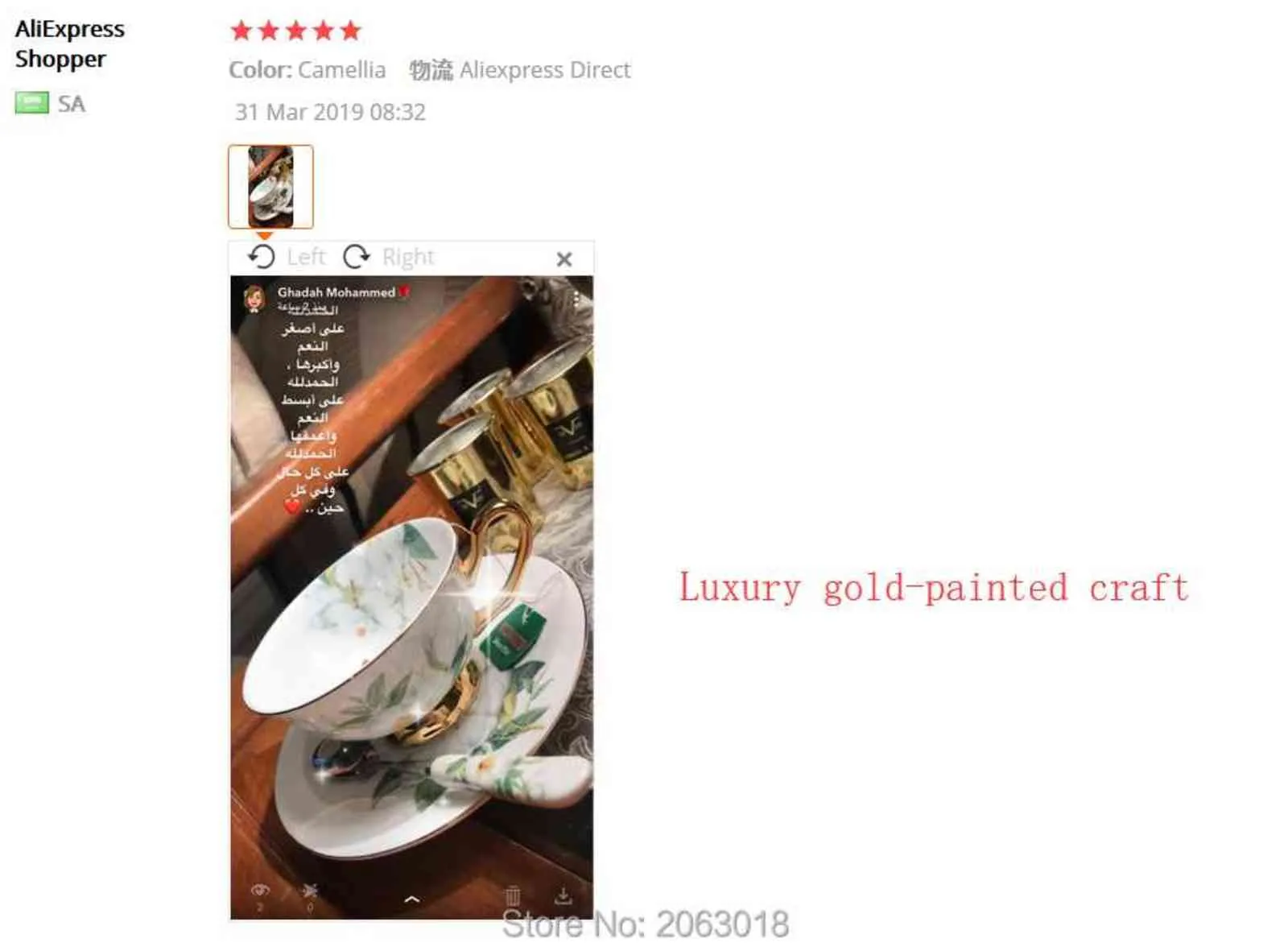This screenshot has width=1288, height=951.
Task: Close the enlarged review photo viewer
Action: 564,259
